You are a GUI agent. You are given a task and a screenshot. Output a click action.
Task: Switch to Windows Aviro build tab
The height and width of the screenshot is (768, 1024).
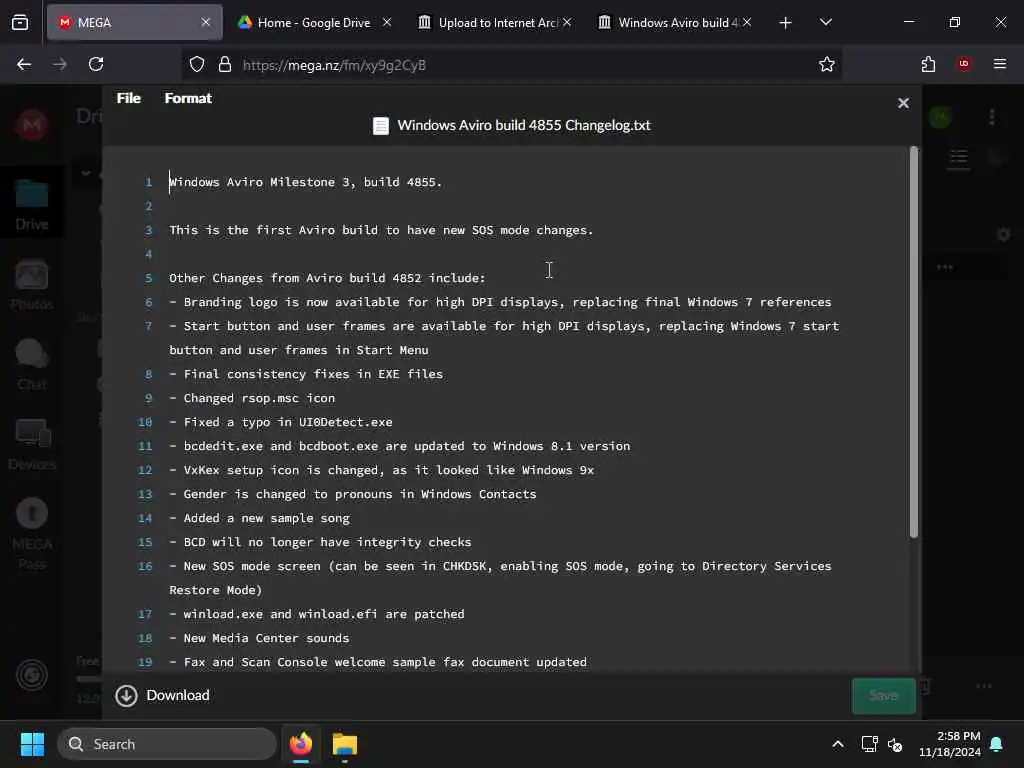point(675,22)
